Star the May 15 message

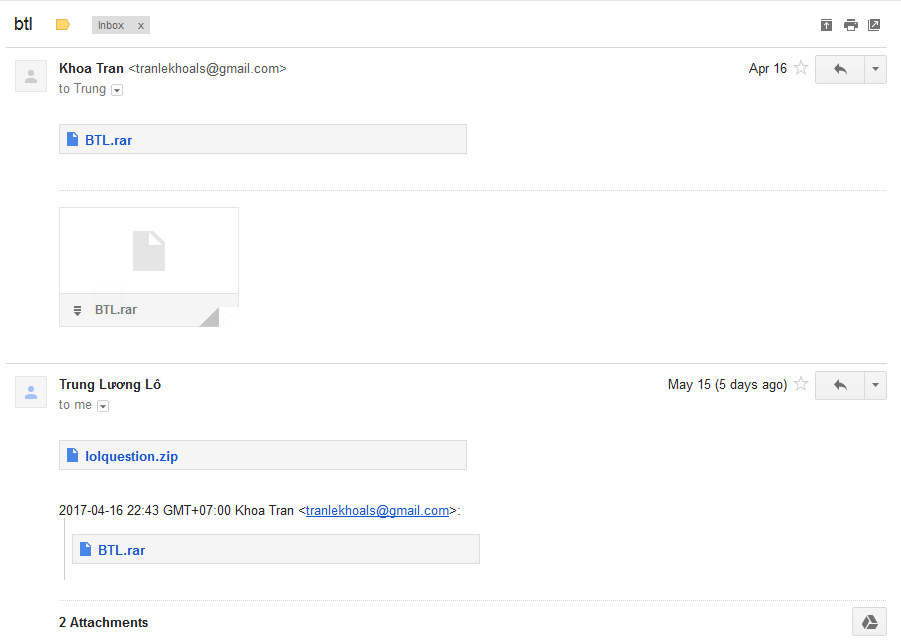point(801,385)
